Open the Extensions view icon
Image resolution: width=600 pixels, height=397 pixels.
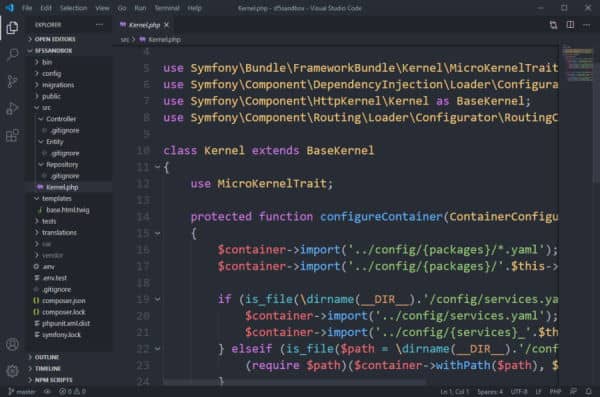tap(12, 135)
